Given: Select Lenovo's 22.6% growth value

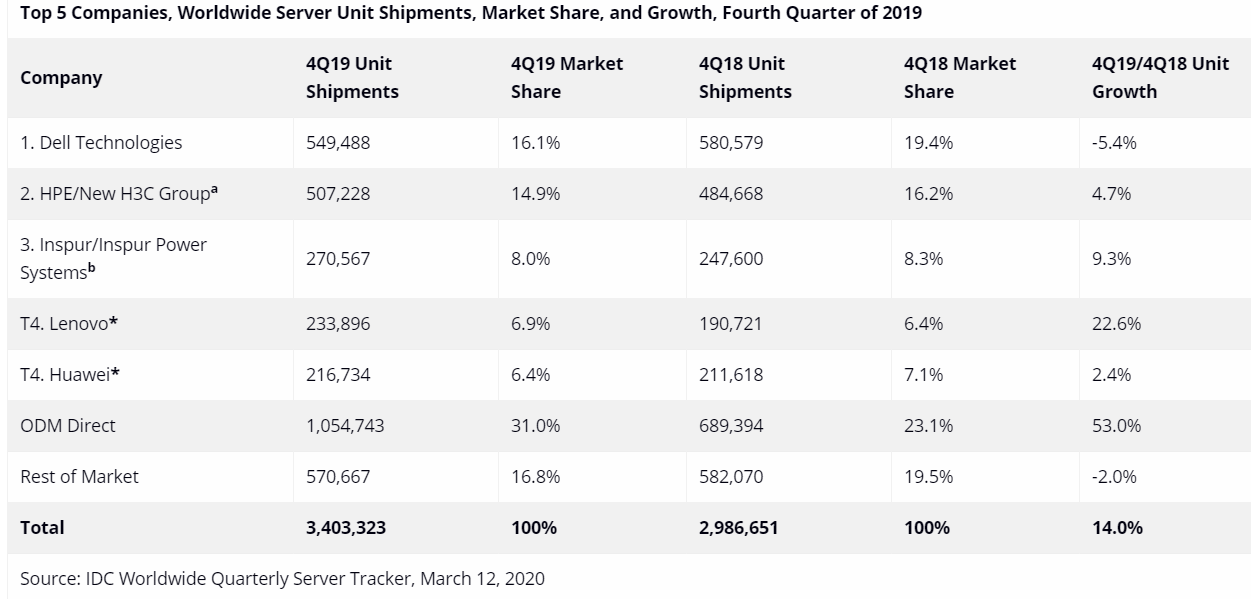Looking at the screenshot, I should click(1116, 323).
